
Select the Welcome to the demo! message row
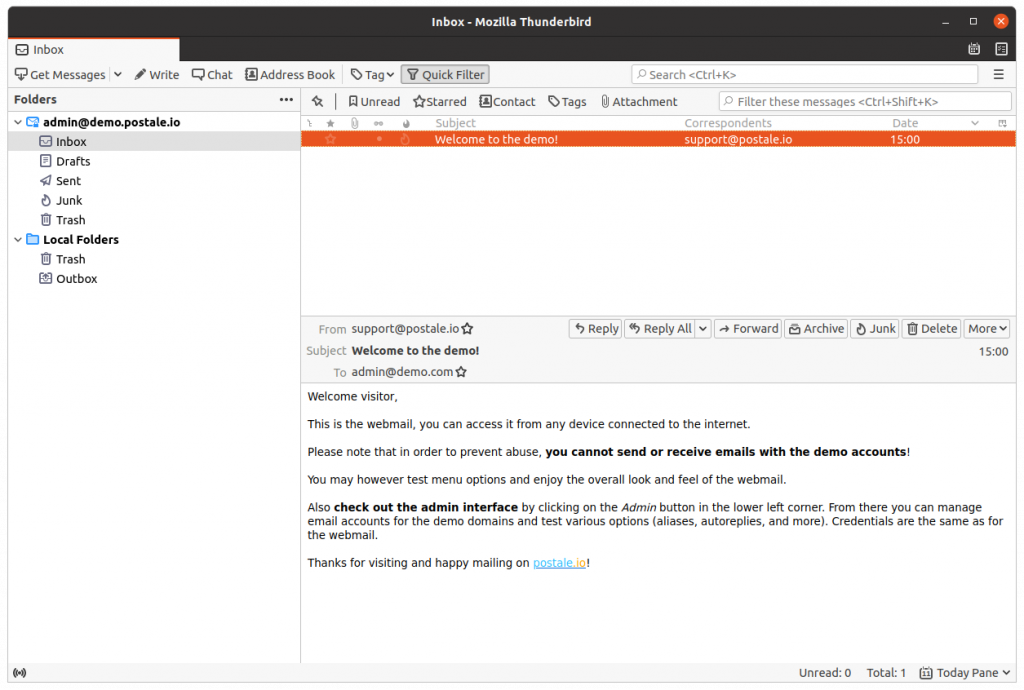658,139
